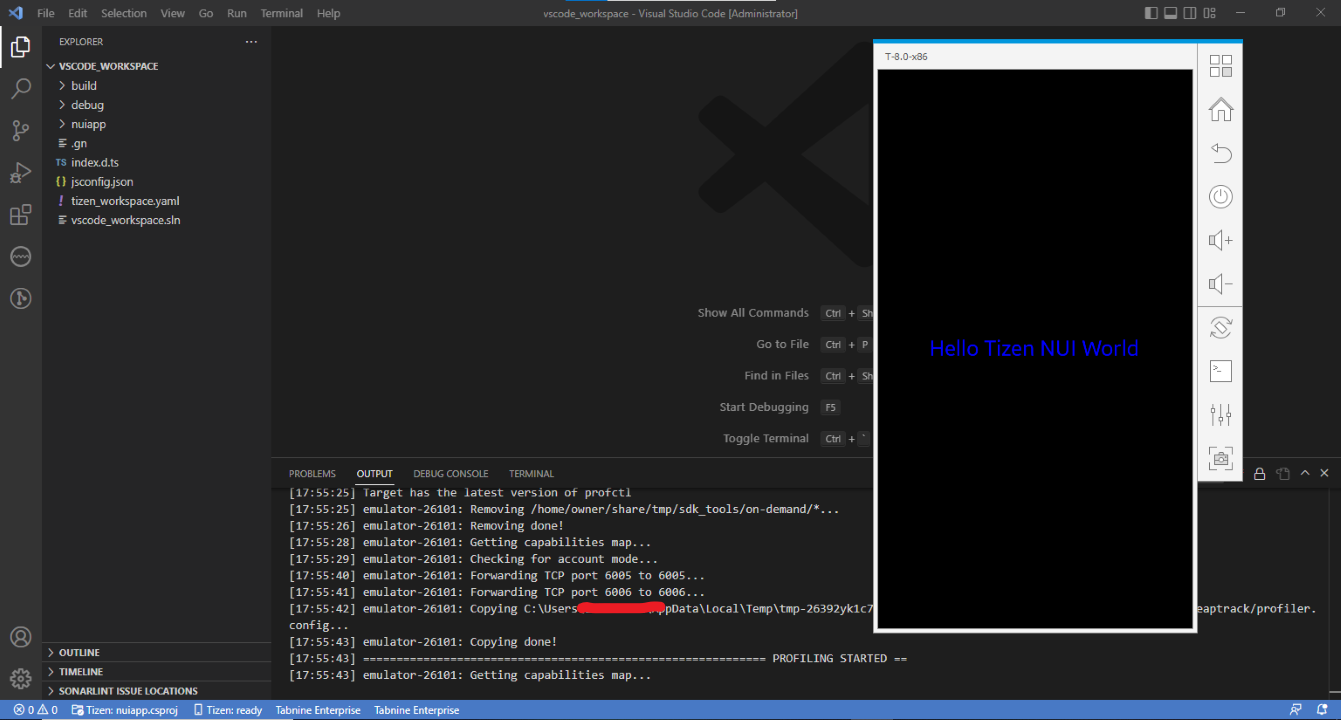Rotate the emulator screen
Viewport: 1341px width, 720px height.
(x=1220, y=327)
